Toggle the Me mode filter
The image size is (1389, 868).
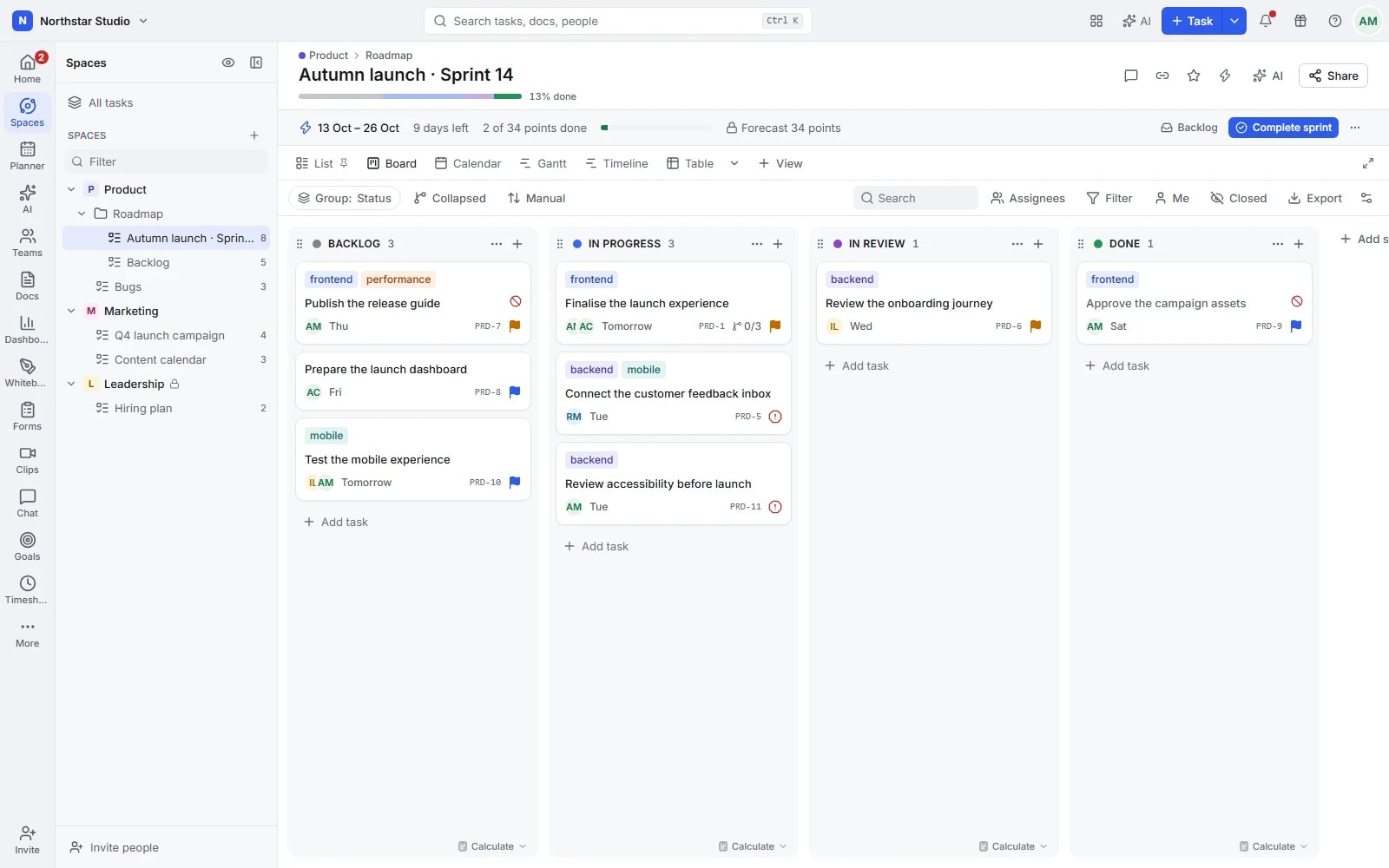[1172, 198]
